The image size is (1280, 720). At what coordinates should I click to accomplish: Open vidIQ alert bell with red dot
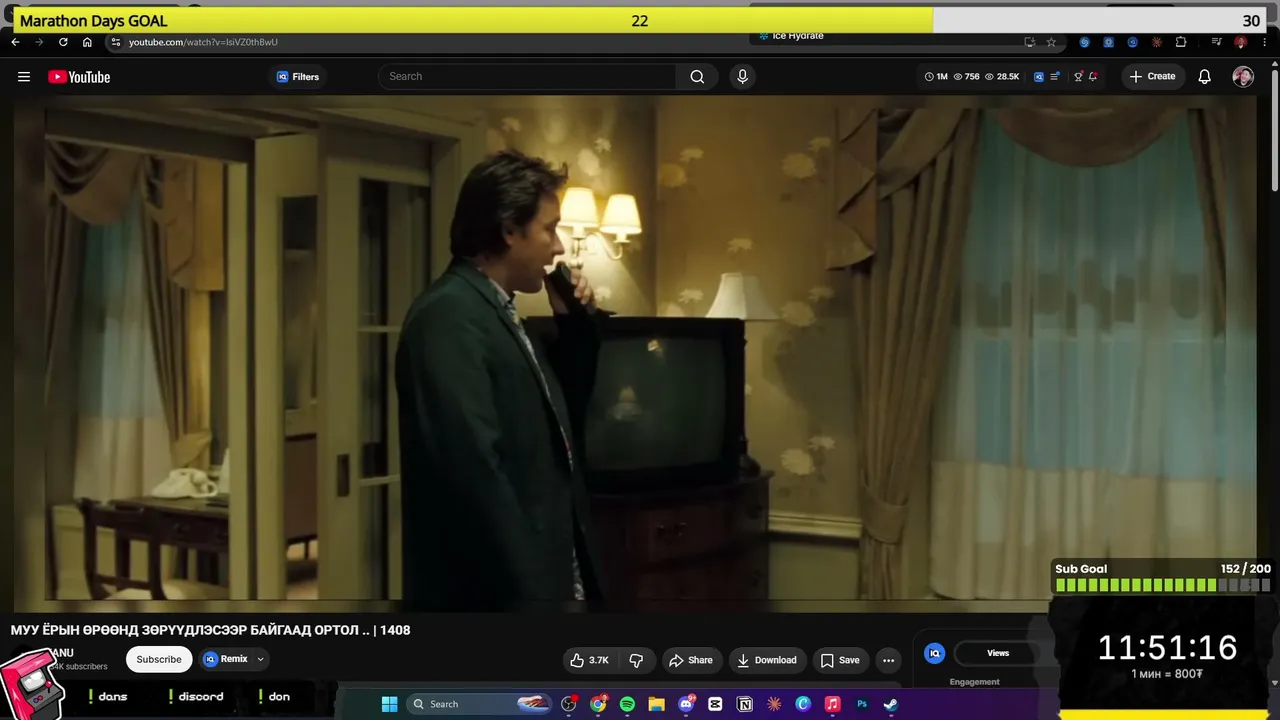click(1093, 77)
